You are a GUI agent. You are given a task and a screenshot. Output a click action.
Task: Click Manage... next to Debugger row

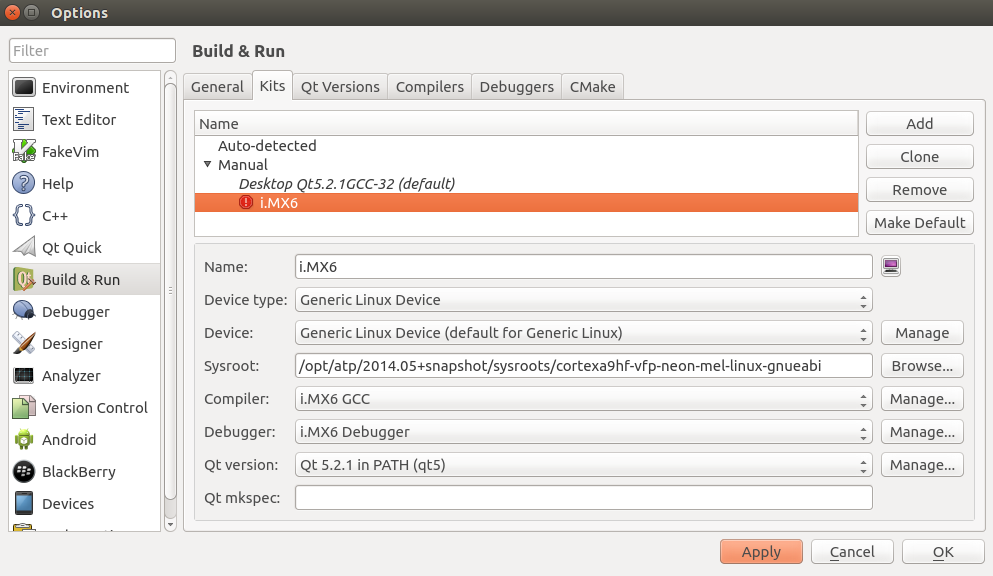click(x=922, y=432)
